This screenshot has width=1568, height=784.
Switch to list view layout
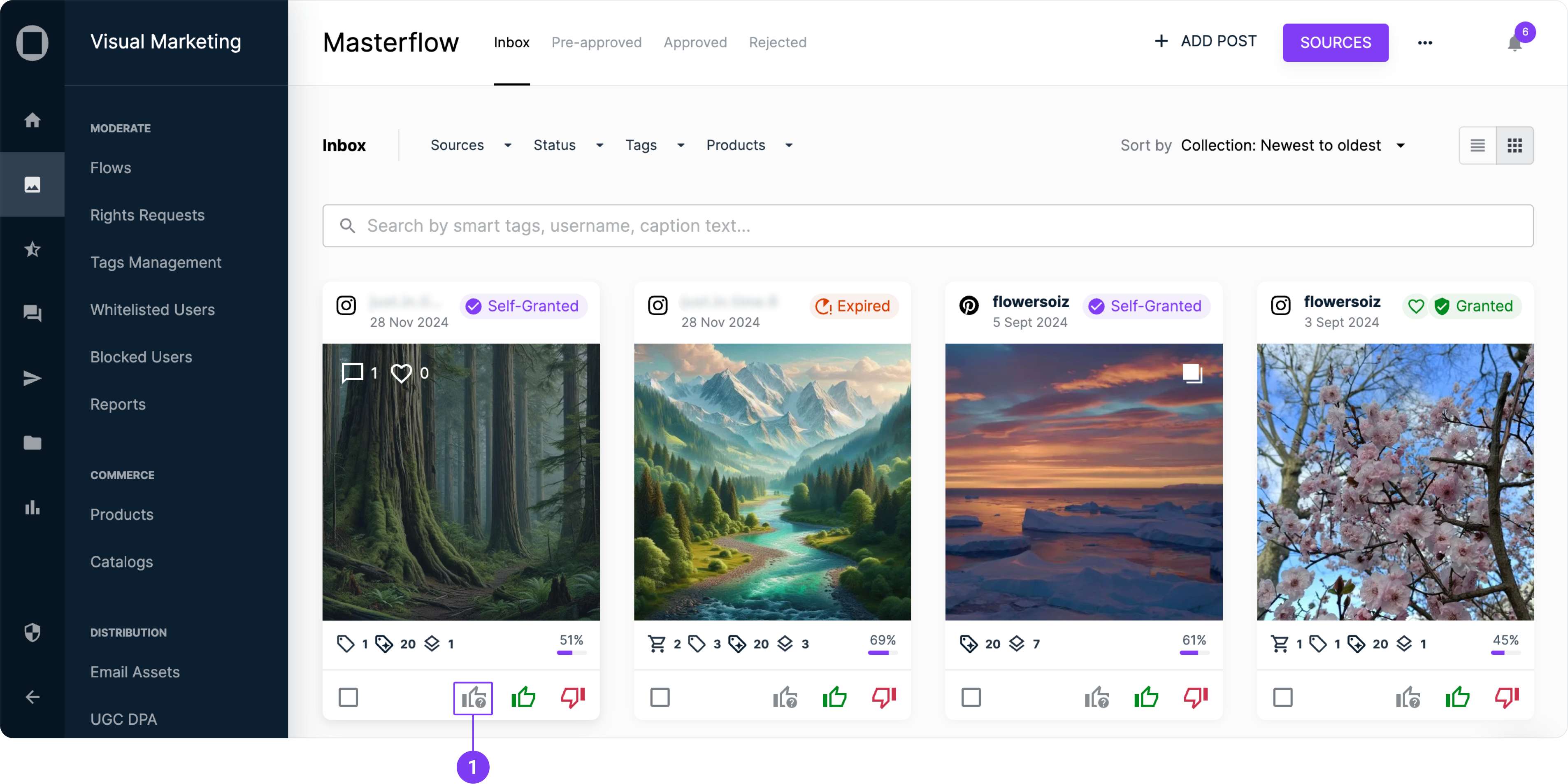[x=1477, y=145]
